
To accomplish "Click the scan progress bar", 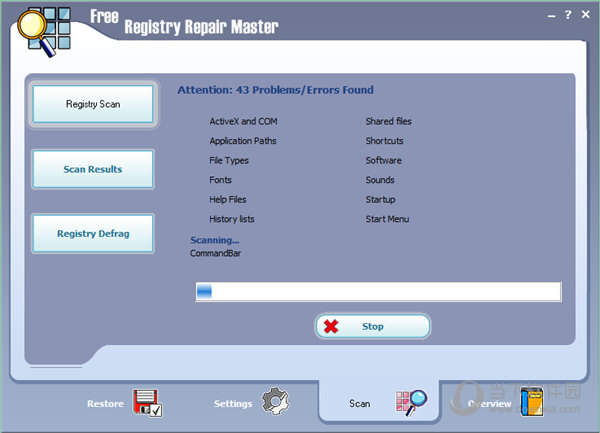I will point(378,292).
